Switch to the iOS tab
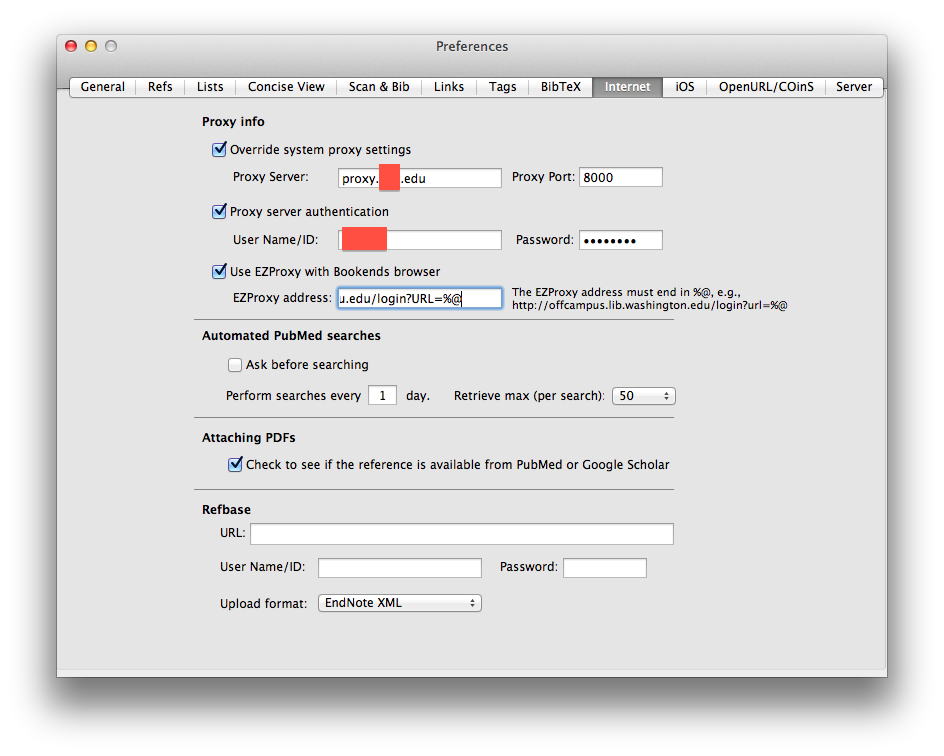 pyautogui.click(x=684, y=87)
